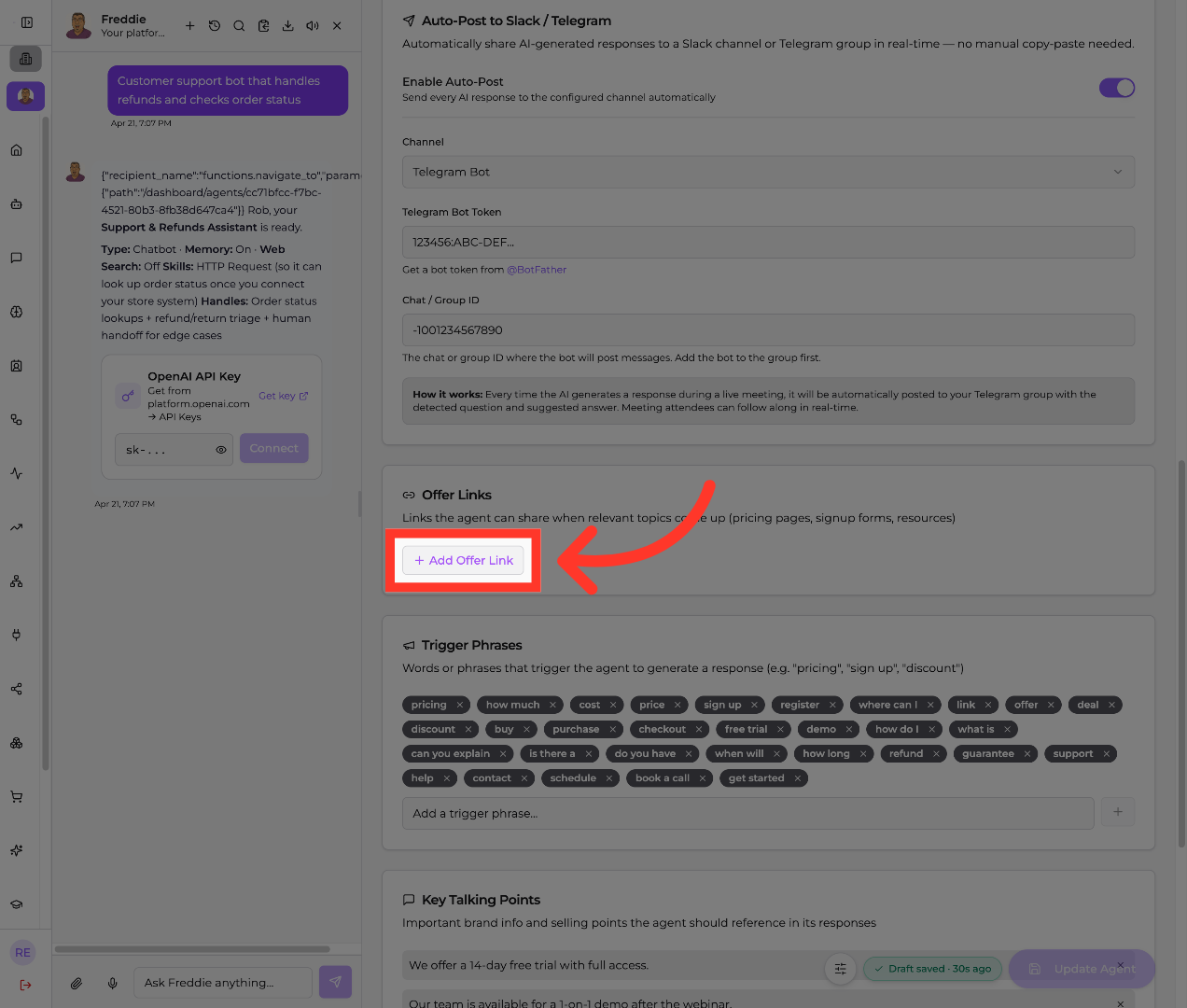Go to Home in sidebar
Image resolution: width=1187 pixels, height=1008 pixels.
17,150
